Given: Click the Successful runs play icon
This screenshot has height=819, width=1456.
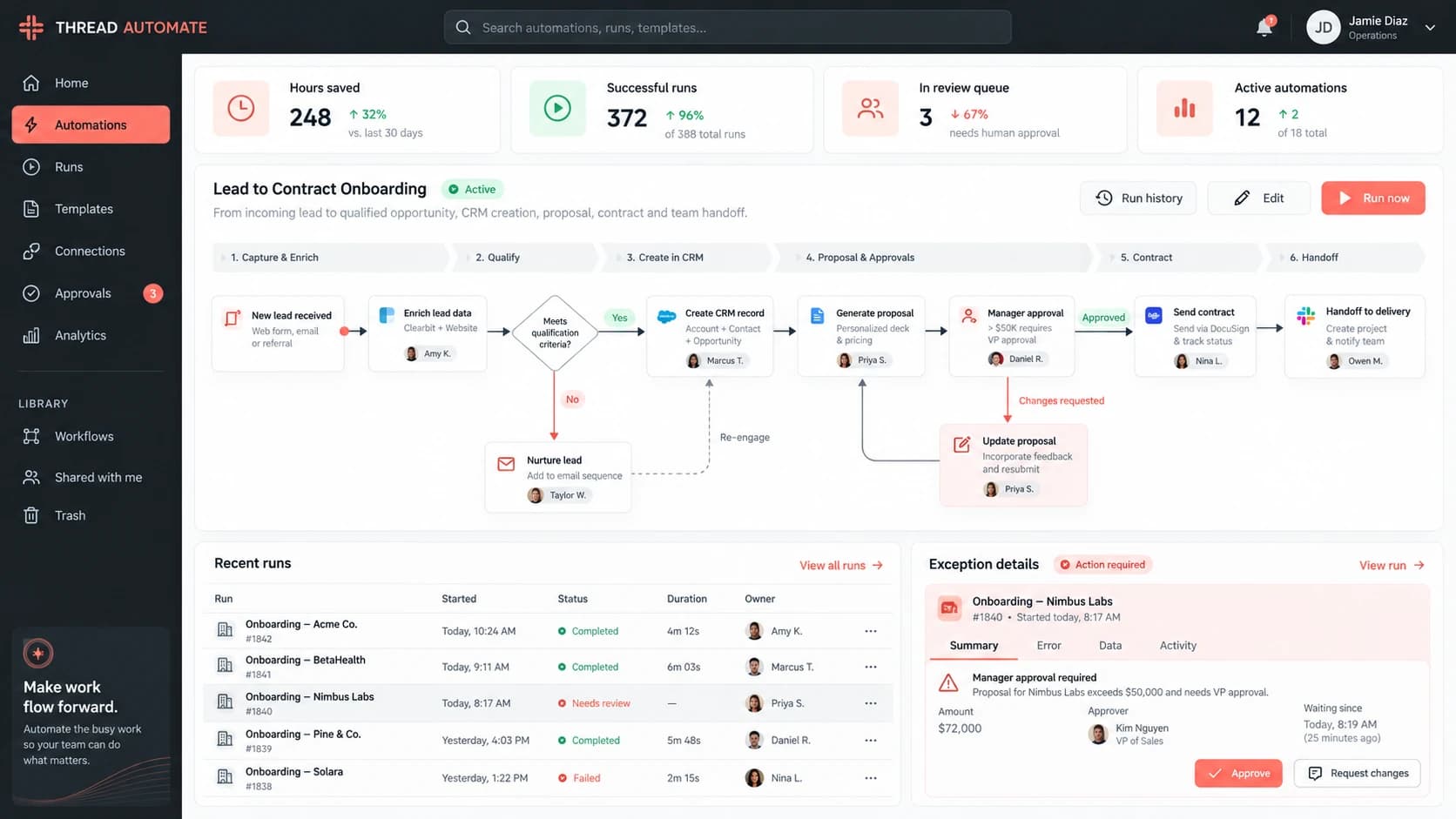Looking at the screenshot, I should tap(557, 109).
